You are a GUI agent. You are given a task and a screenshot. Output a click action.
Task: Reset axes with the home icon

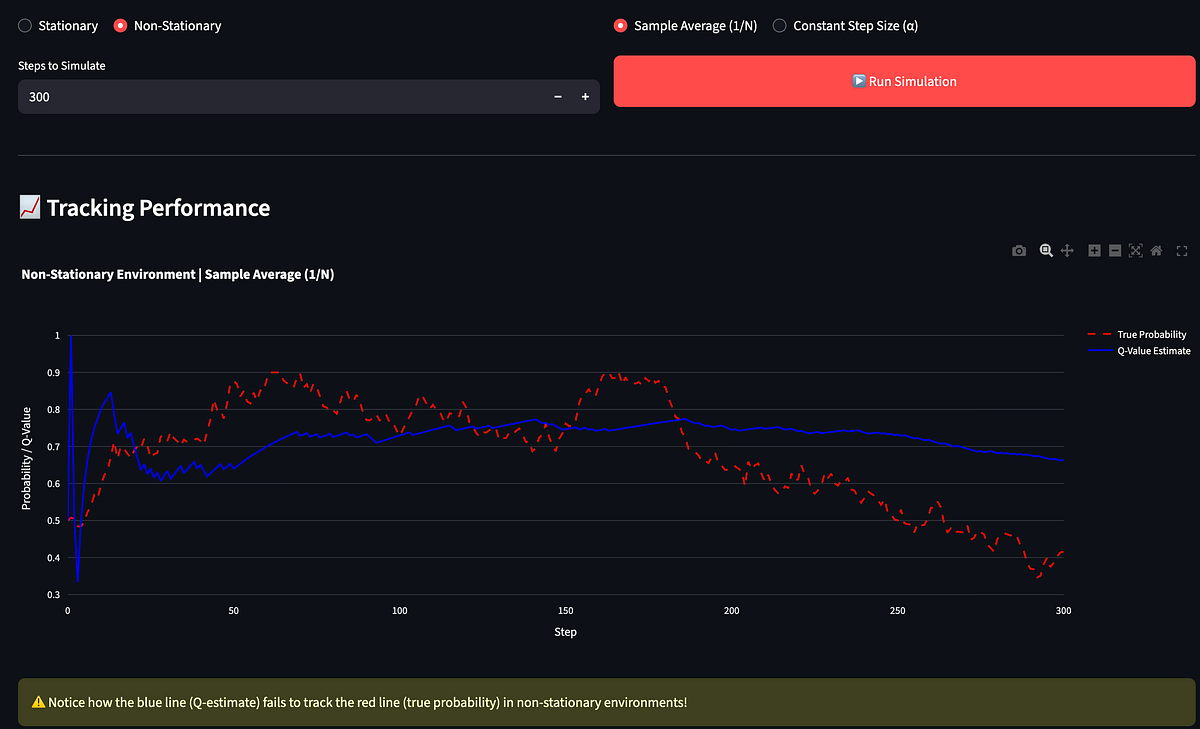coord(1156,251)
